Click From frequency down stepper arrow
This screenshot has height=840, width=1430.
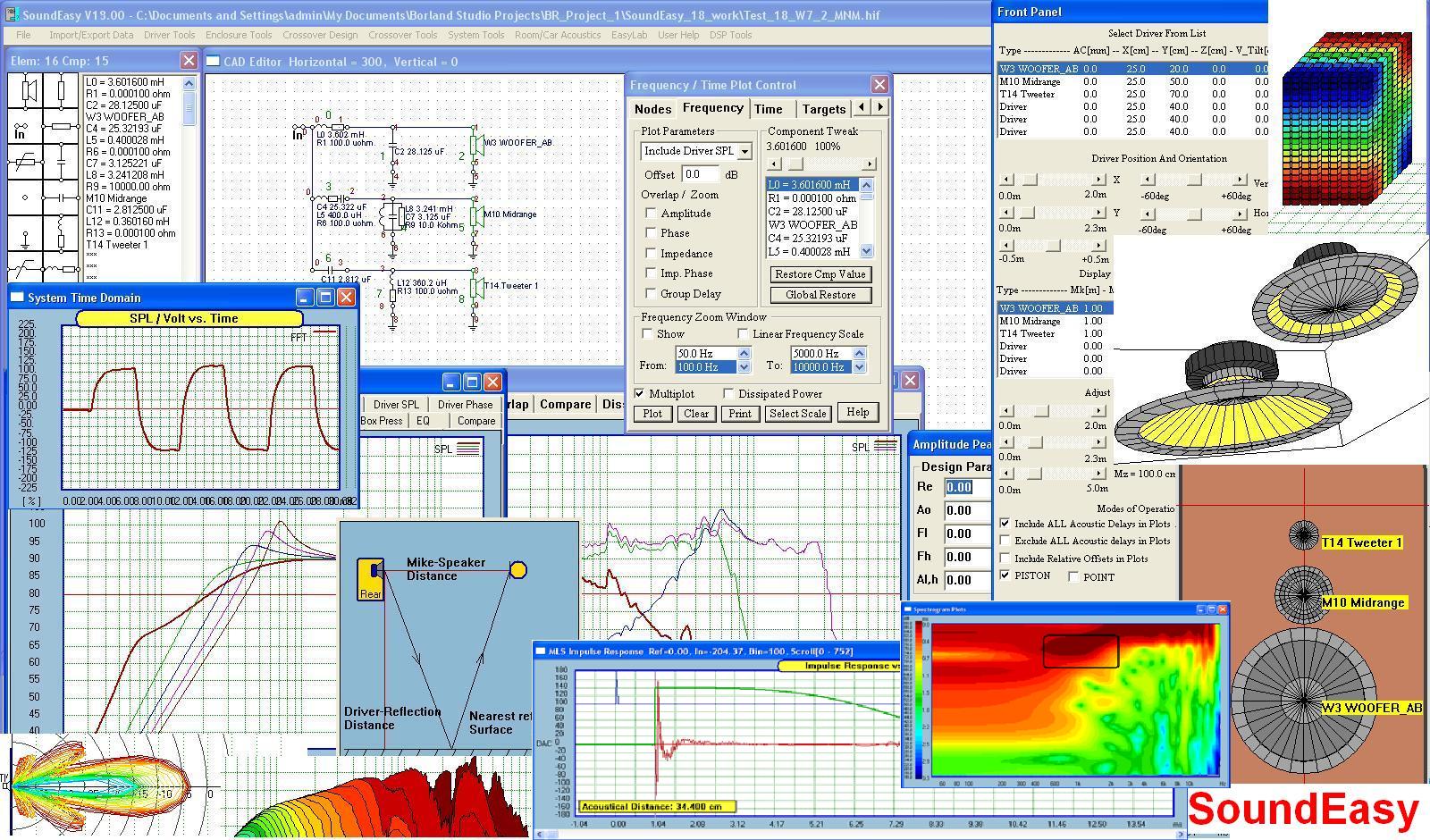click(744, 366)
